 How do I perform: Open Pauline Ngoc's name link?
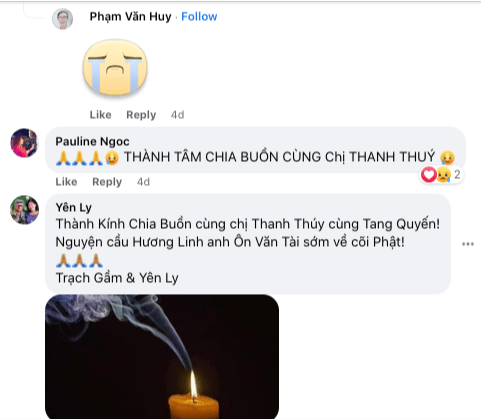tap(92, 141)
